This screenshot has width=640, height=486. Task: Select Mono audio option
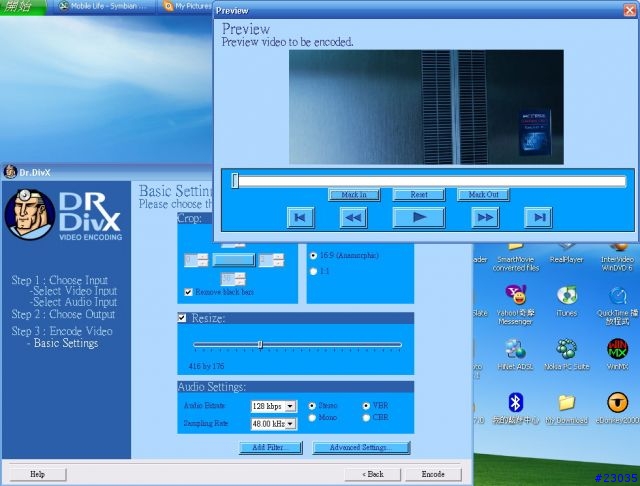point(312,417)
